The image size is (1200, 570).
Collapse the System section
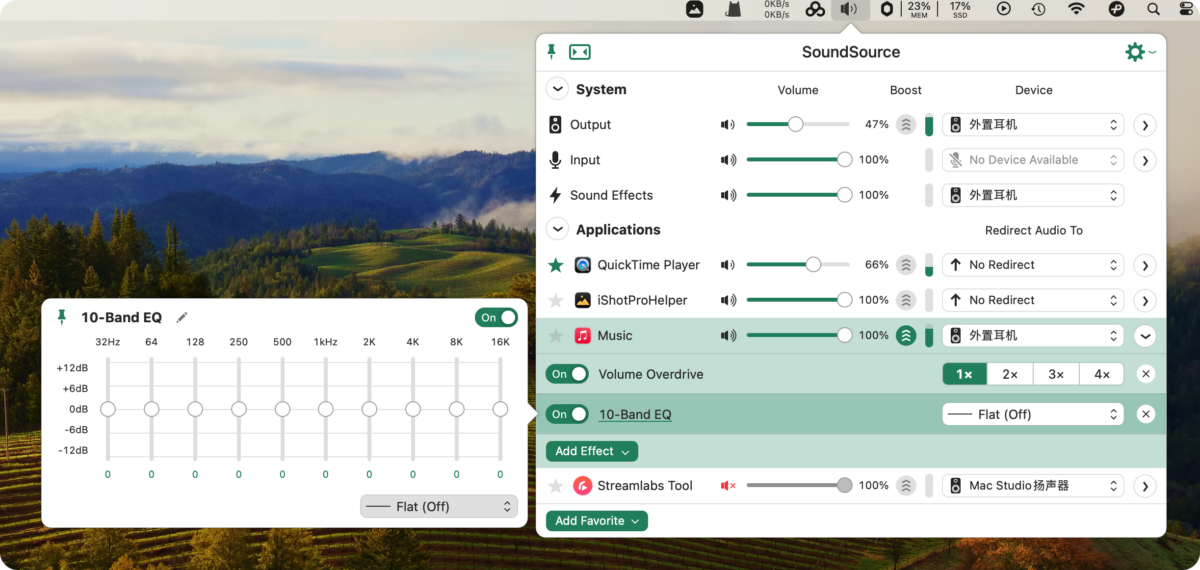tap(556, 89)
